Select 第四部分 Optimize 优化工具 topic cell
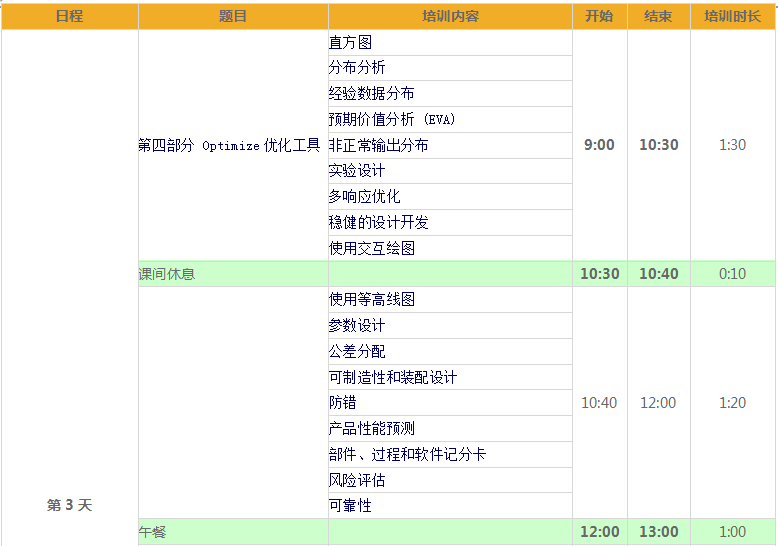 coord(229,145)
